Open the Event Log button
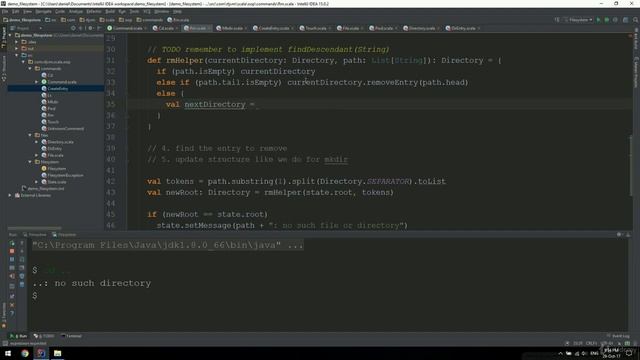The height and width of the screenshot is (360, 640). tap(618, 336)
